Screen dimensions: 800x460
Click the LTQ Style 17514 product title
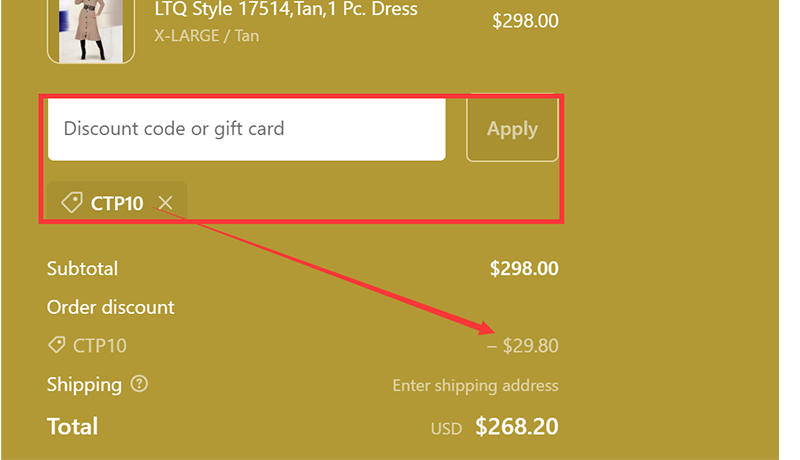[286, 10]
